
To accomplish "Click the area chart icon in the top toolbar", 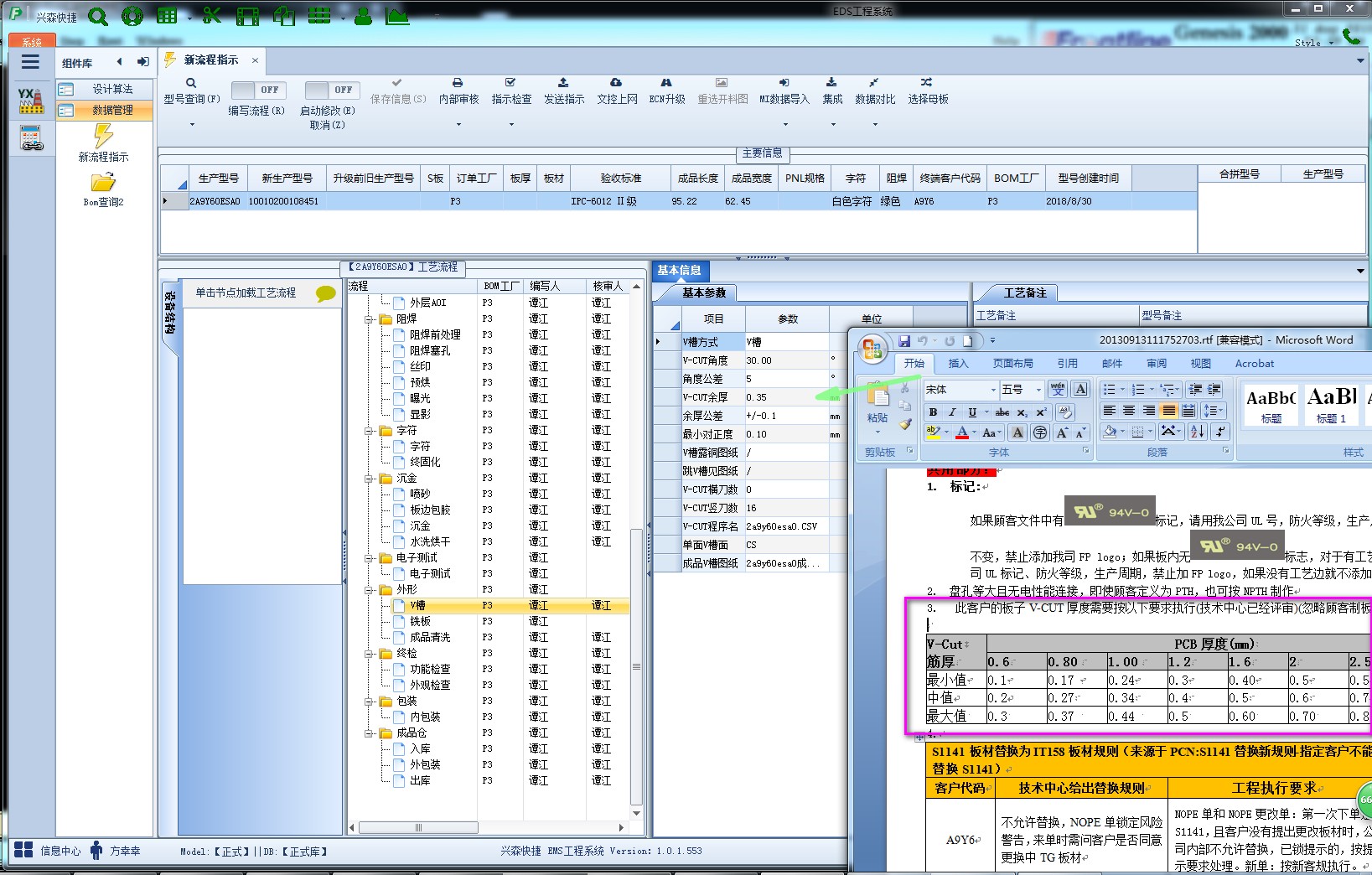I will [397, 15].
